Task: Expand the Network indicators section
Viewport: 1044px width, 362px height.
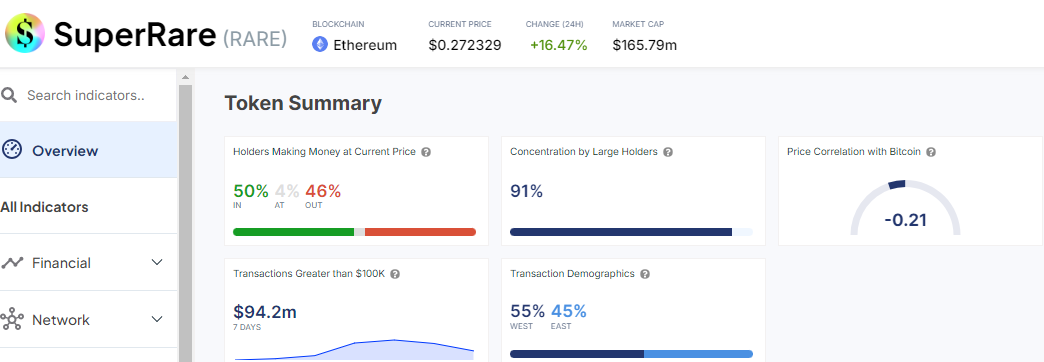Action: 157,319
